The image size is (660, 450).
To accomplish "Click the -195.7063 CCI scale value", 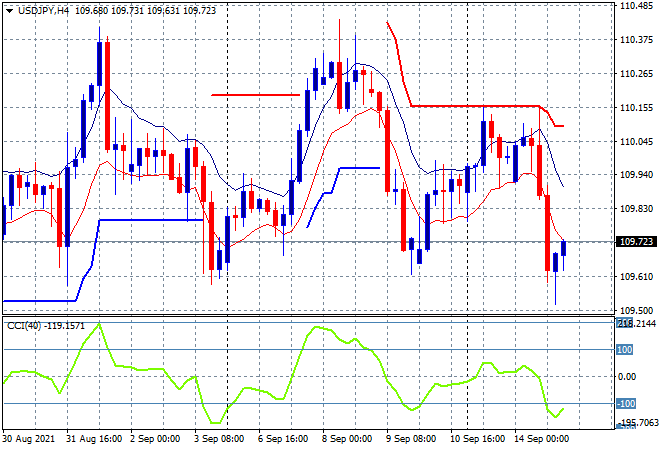I will (639, 423).
